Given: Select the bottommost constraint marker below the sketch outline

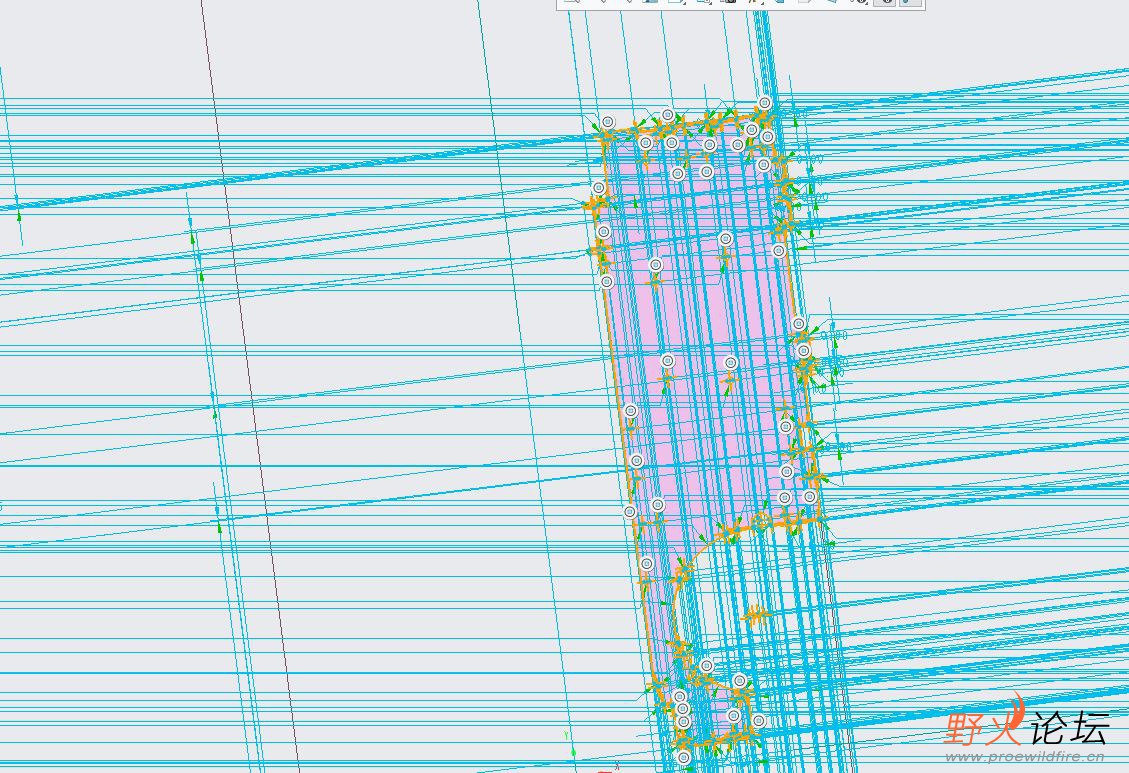Looking at the screenshot, I should [683, 757].
